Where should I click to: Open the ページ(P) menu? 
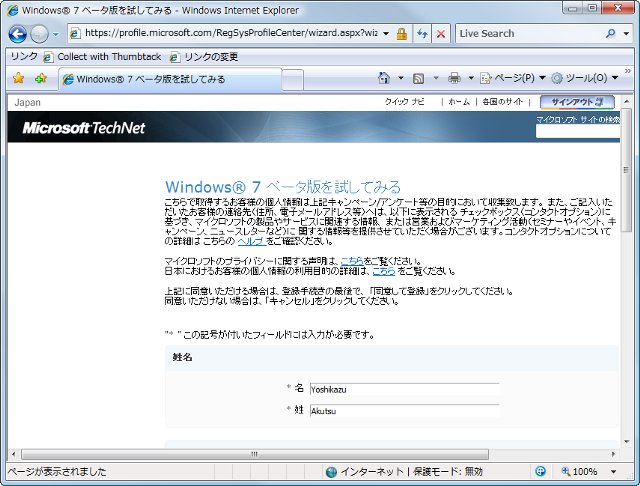[x=513, y=78]
